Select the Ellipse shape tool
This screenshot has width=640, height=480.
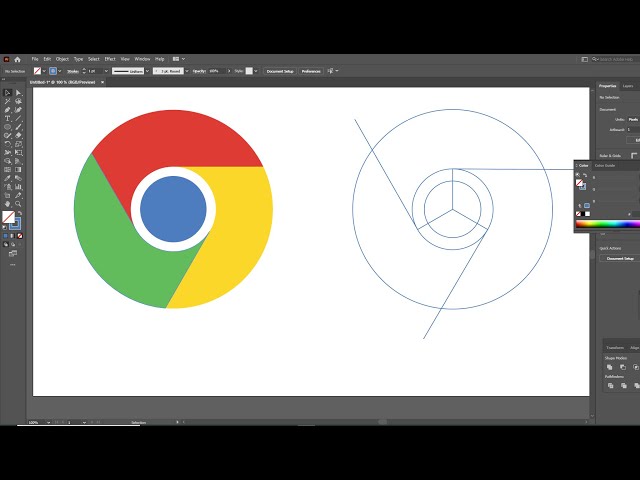pyautogui.click(x=7, y=127)
